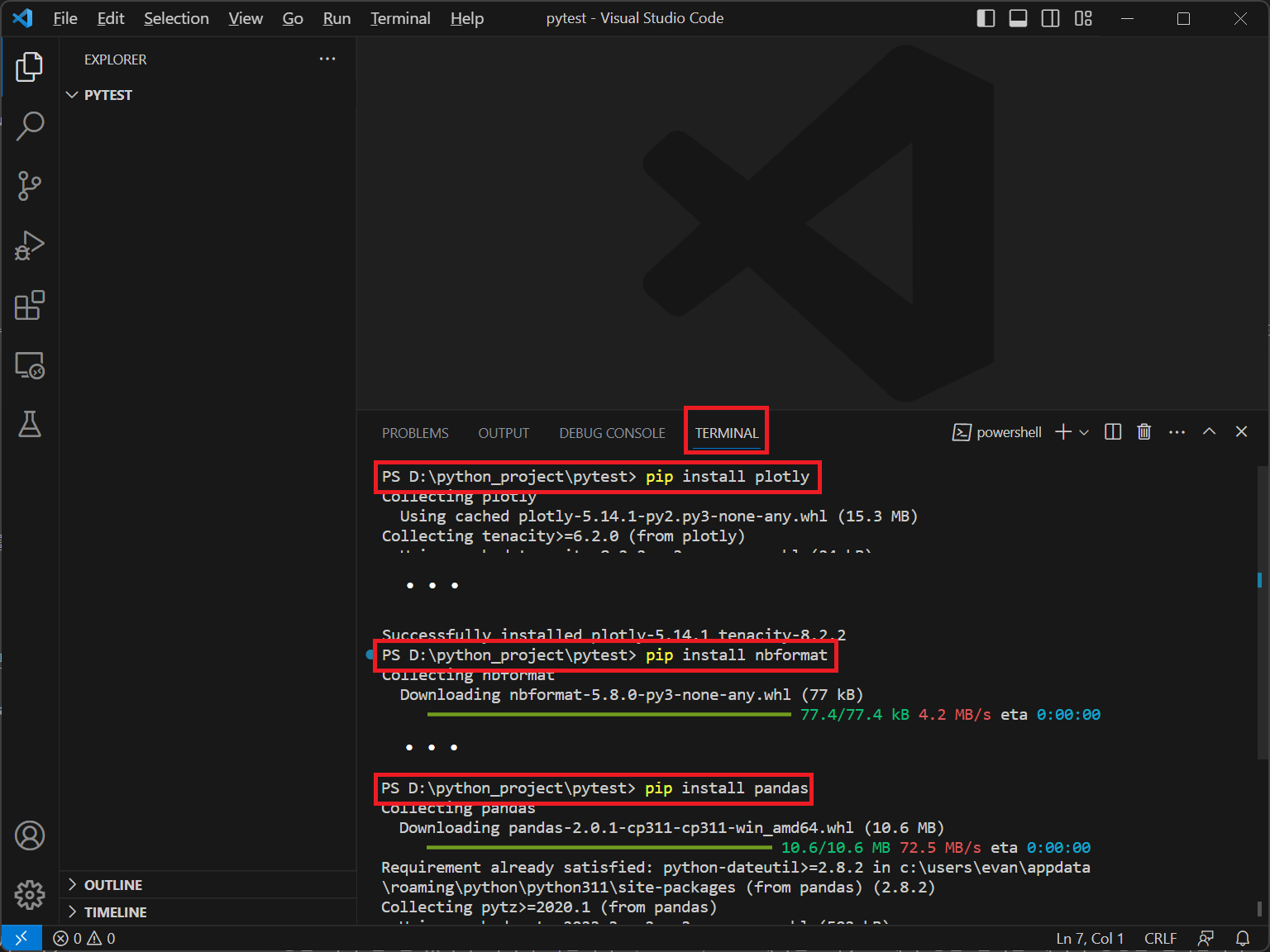Open the Source Control view
The height and width of the screenshot is (952, 1270).
30,186
